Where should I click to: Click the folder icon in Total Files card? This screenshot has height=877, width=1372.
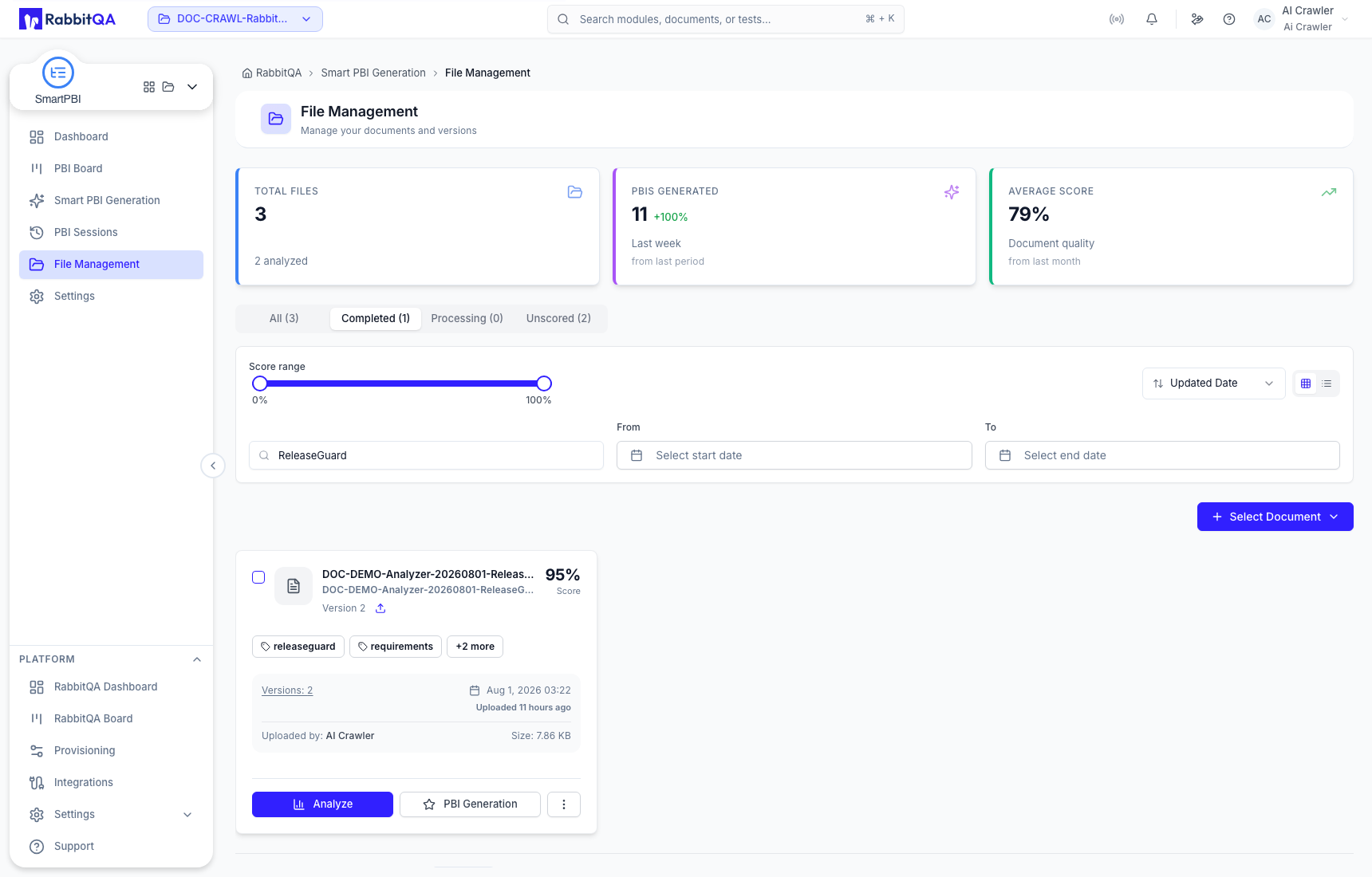(575, 192)
